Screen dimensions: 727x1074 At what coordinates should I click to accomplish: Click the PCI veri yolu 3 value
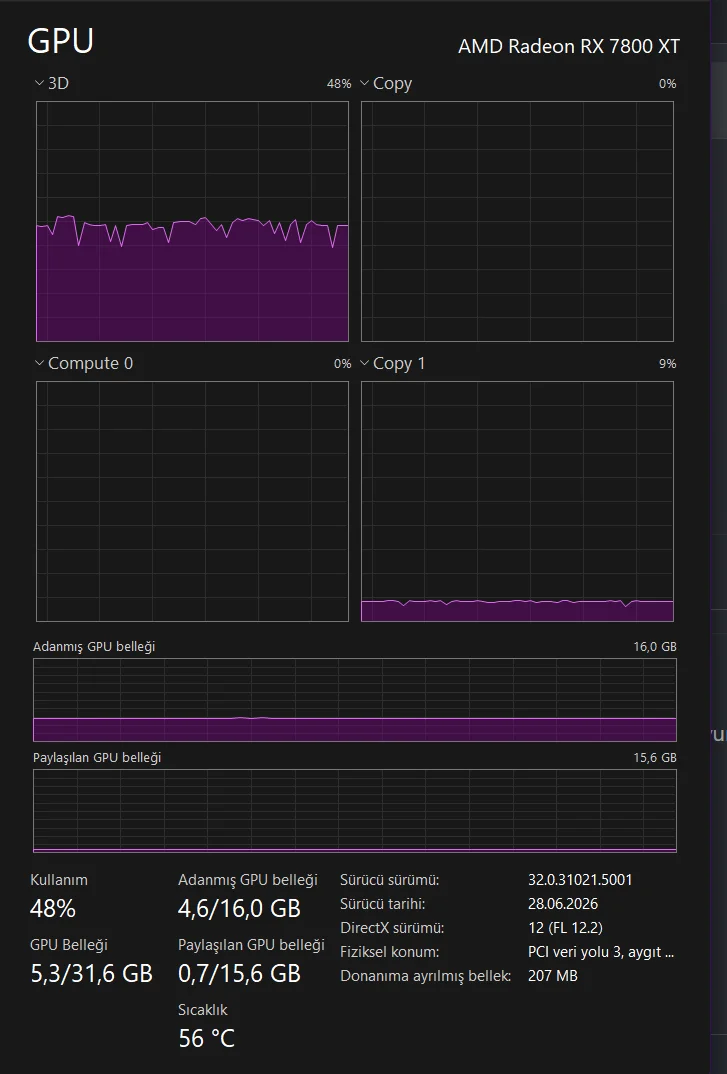coord(601,952)
